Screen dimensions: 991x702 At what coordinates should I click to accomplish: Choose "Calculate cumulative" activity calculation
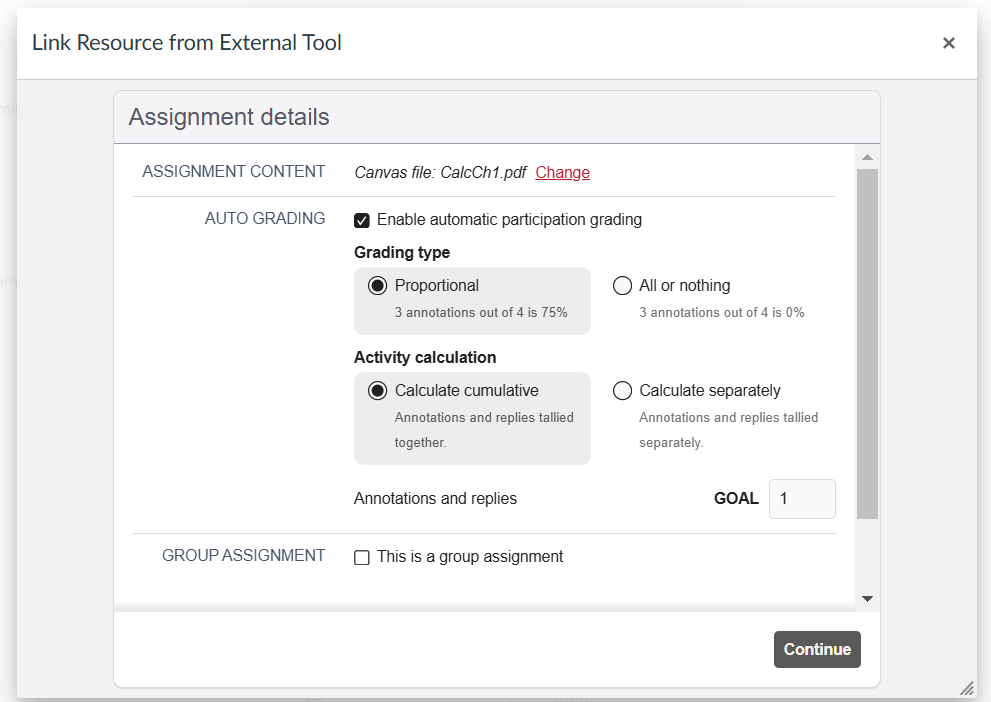coord(376,390)
